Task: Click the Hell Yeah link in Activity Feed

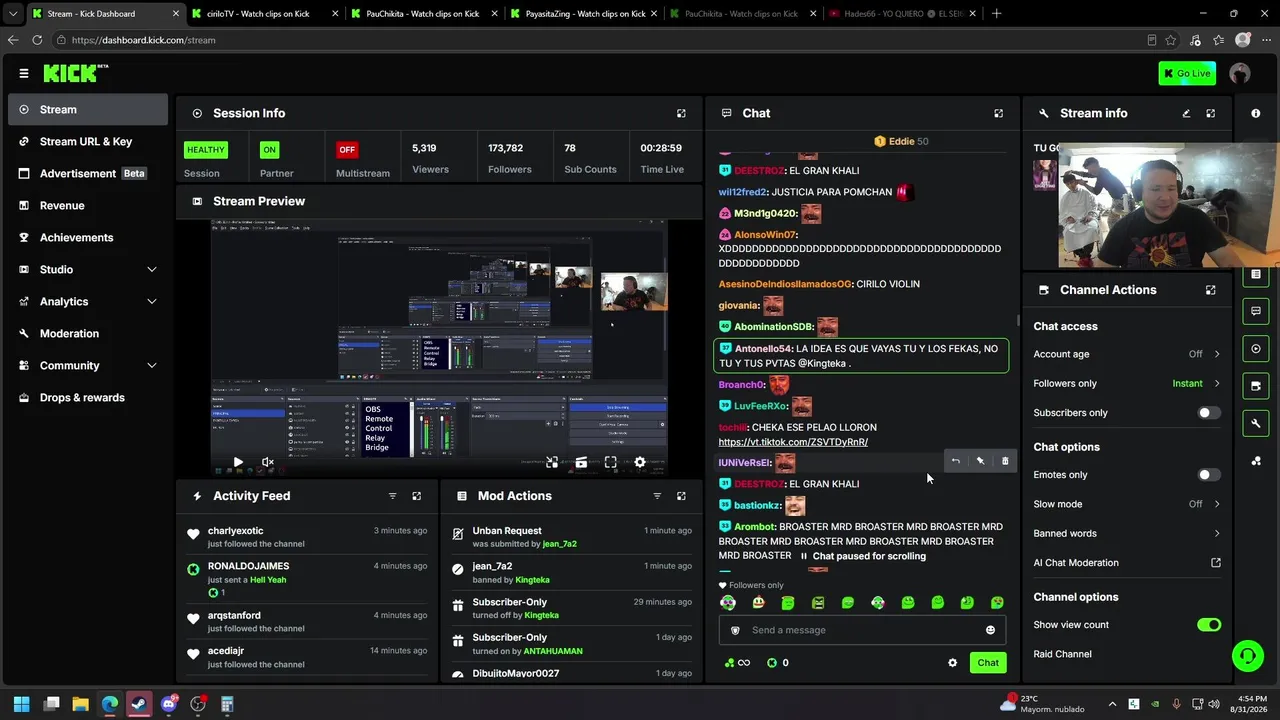Action: tap(268, 580)
